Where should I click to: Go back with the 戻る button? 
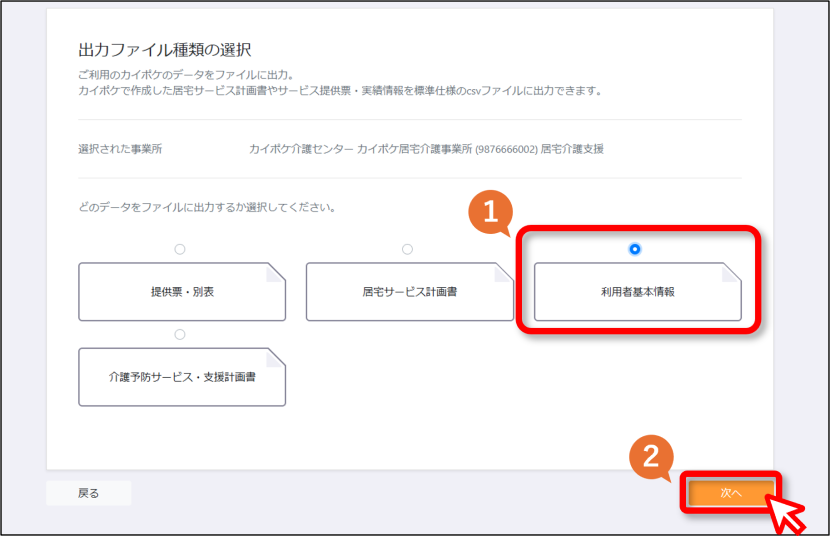click(x=88, y=493)
